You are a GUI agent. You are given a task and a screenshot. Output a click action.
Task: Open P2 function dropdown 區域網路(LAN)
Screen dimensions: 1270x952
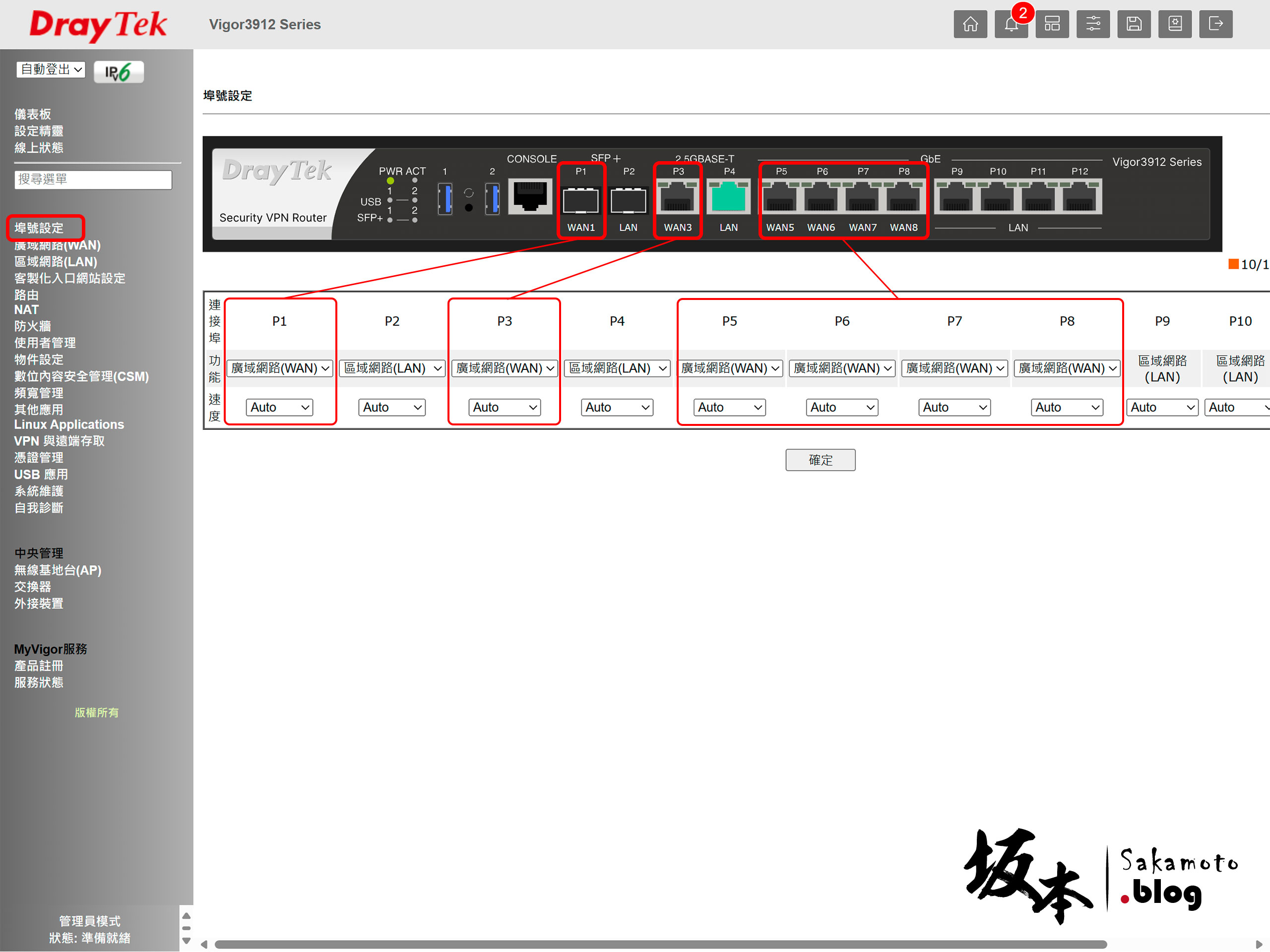click(x=392, y=368)
